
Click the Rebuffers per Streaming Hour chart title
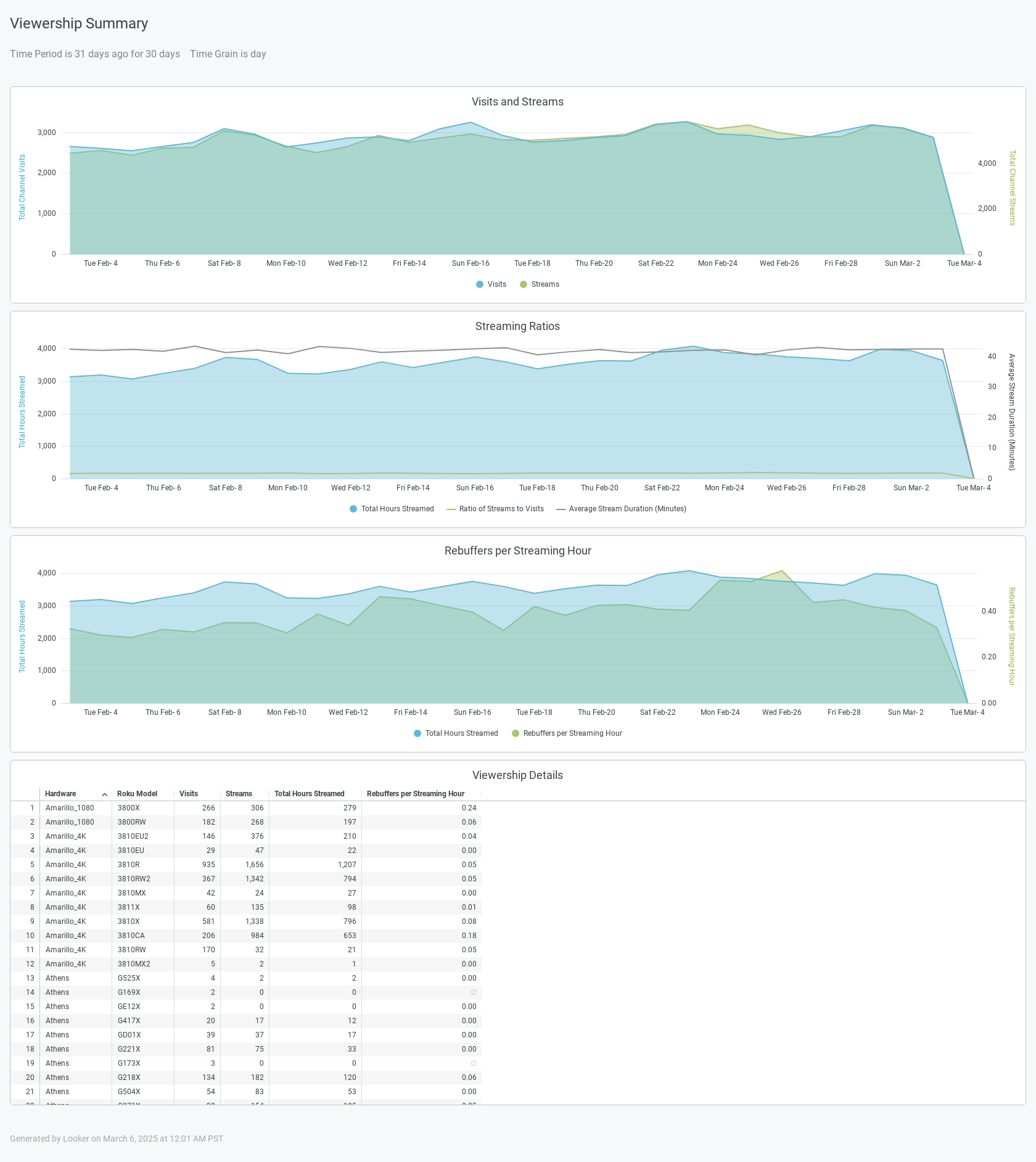click(x=517, y=551)
